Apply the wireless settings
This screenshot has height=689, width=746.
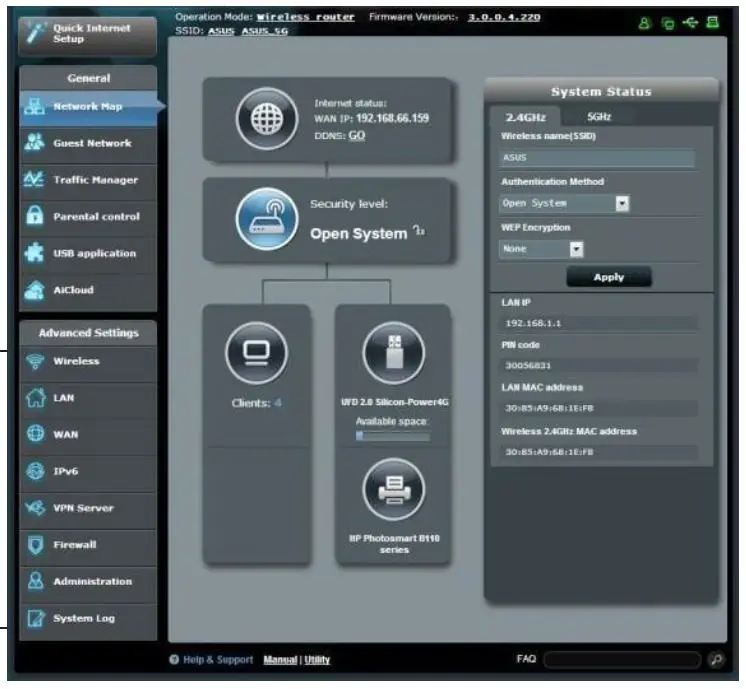(x=609, y=277)
